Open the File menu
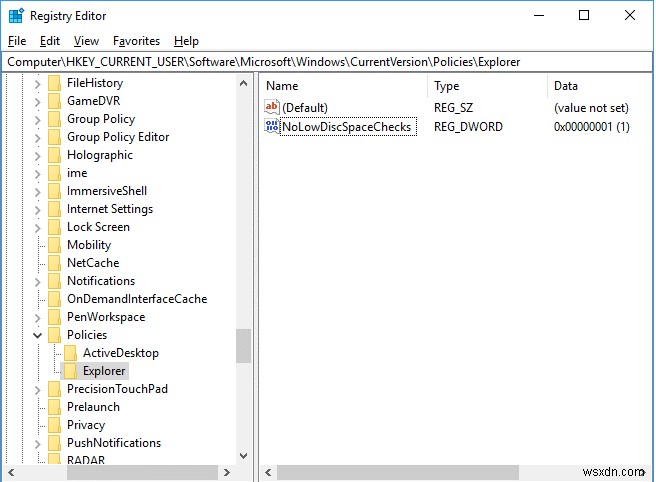Viewport: 656px width, 482px height. (x=17, y=41)
